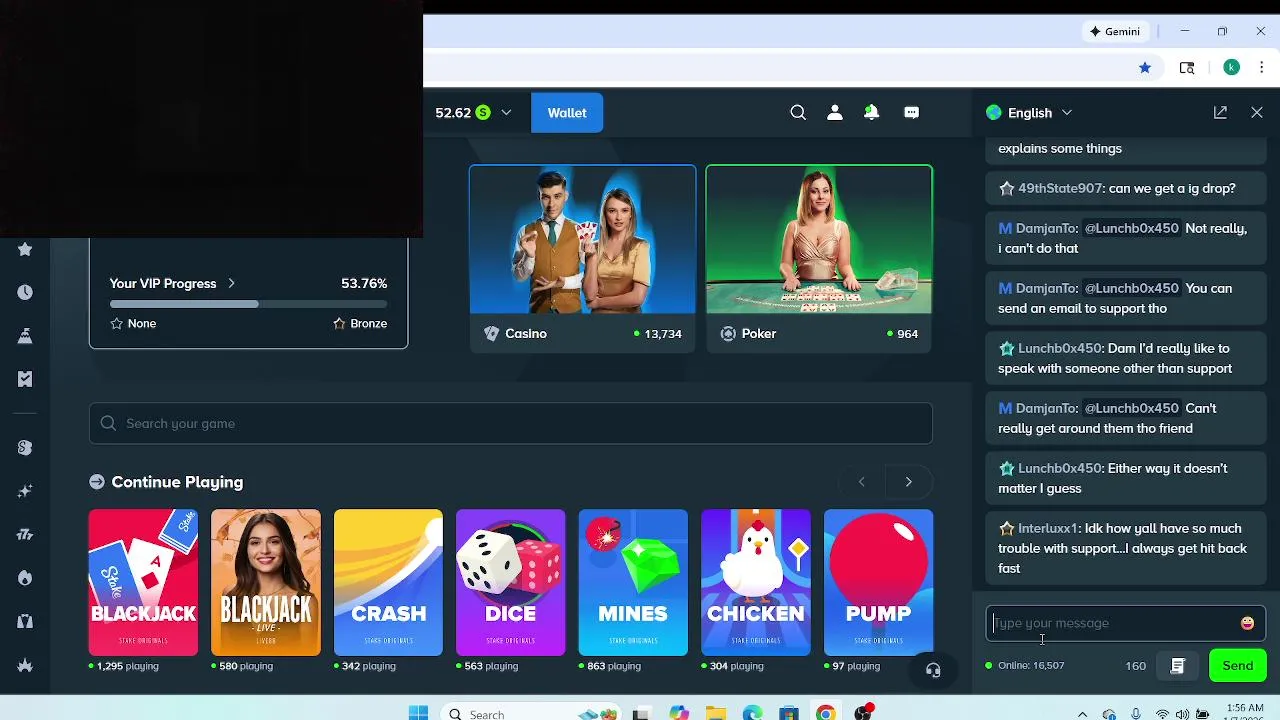Open the Blackjack Live game tile

click(266, 583)
